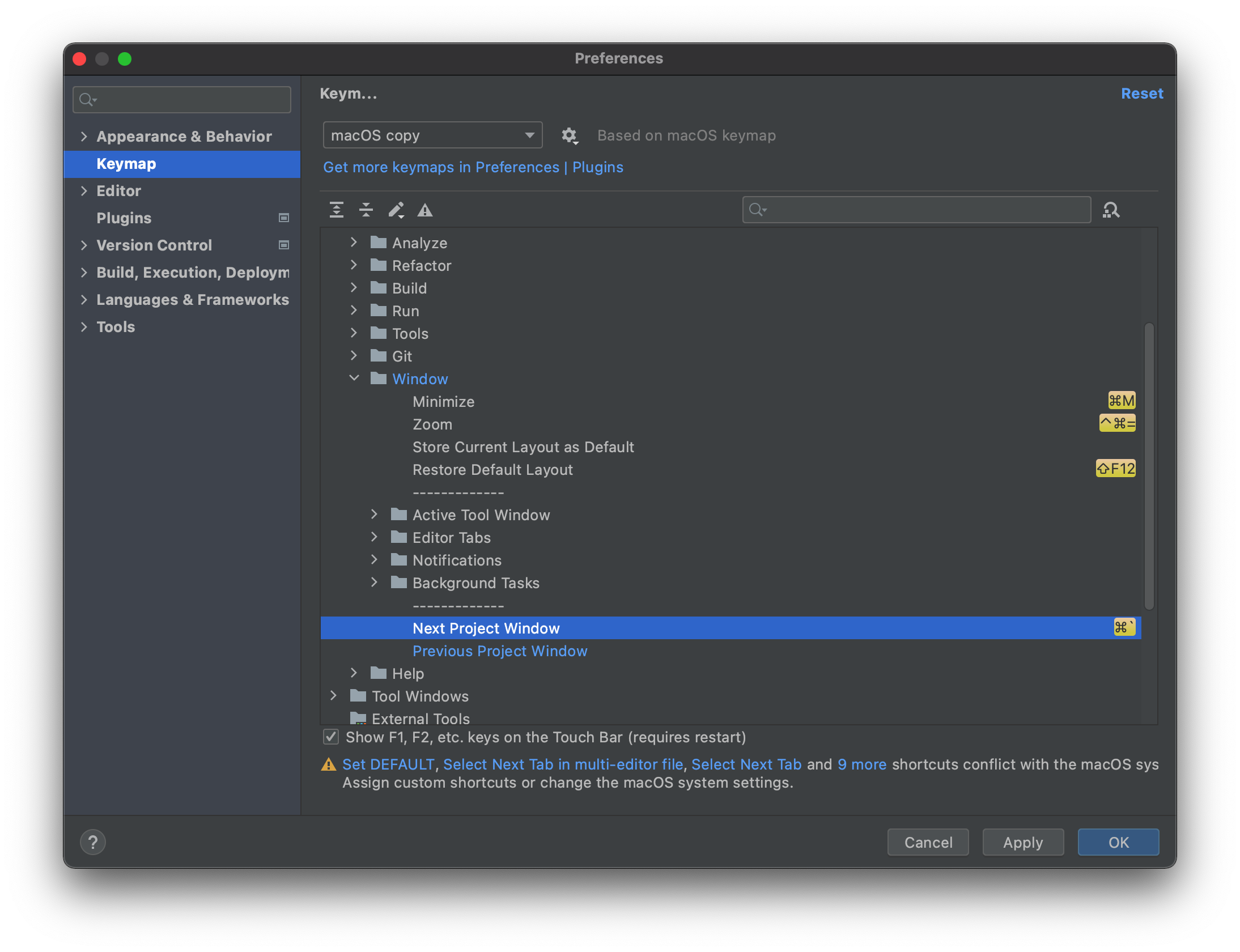The height and width of the screenshot is (952, 1240).
Task: Show shortcut conflicts with the warning triangle icon
Action: tap(425, 210)
